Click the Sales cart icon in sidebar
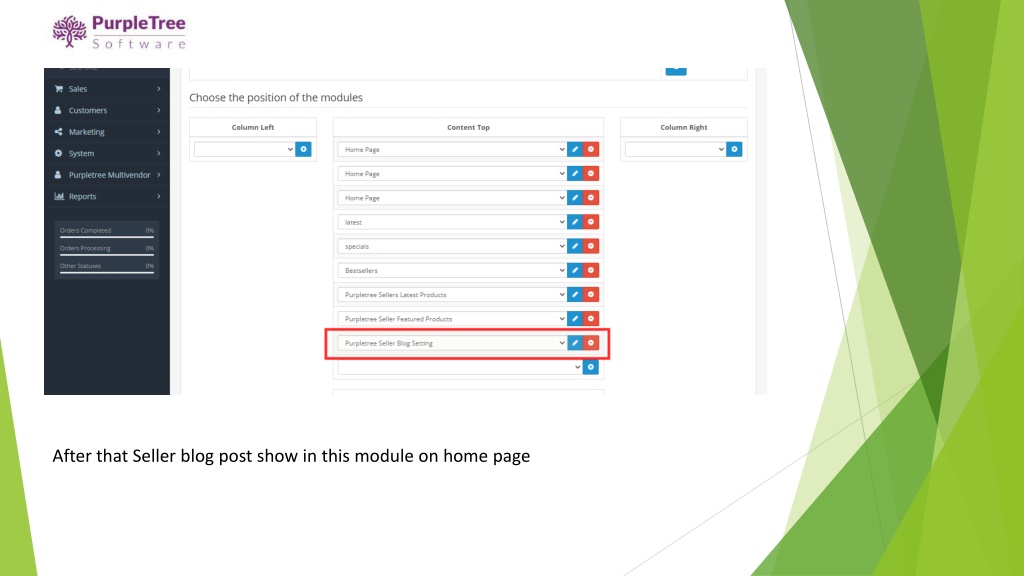The width and height of the screenshot is (1024, 576). [x=59, y=89]
